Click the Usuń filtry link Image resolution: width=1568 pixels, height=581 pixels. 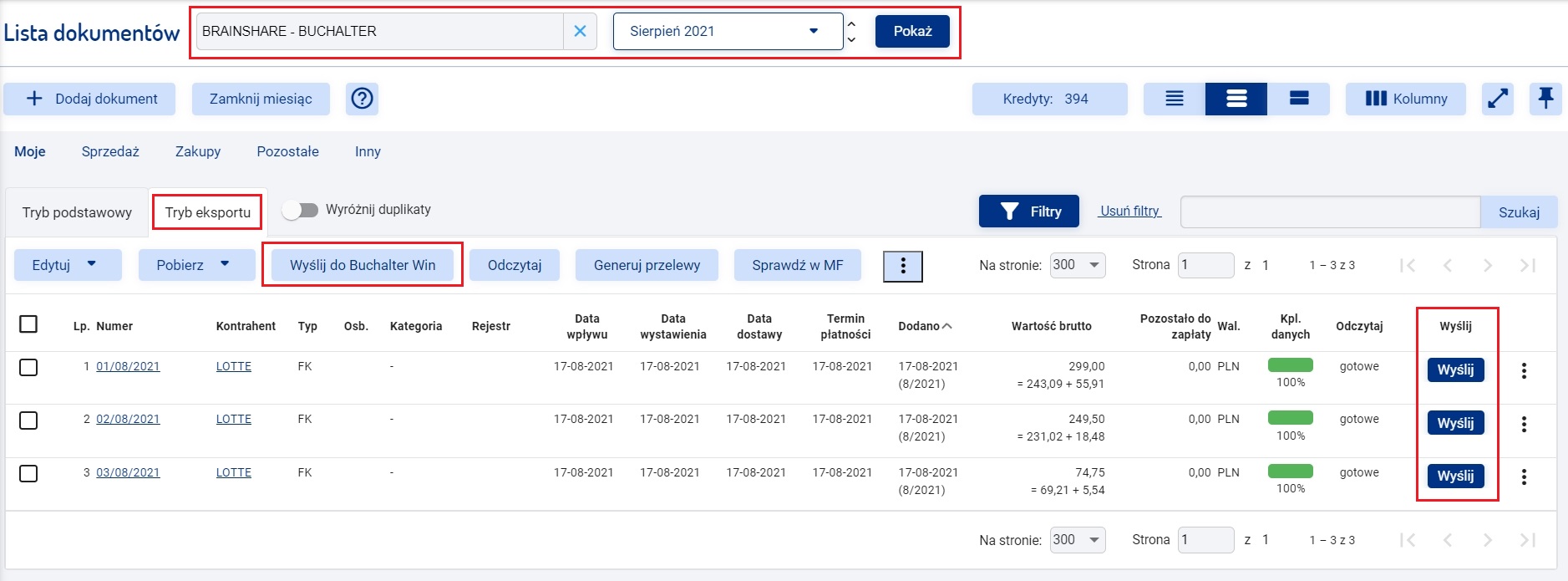point(1129,212)
